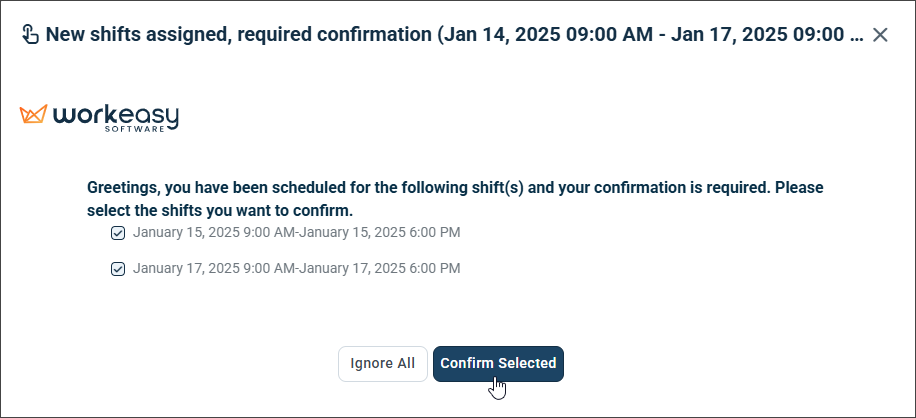916x418 pixels.
Task: Click the workeasy wordmark text
Action: 116,116
